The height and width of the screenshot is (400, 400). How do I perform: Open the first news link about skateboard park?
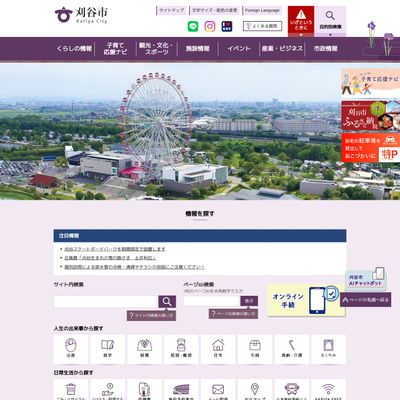[115, 249]
